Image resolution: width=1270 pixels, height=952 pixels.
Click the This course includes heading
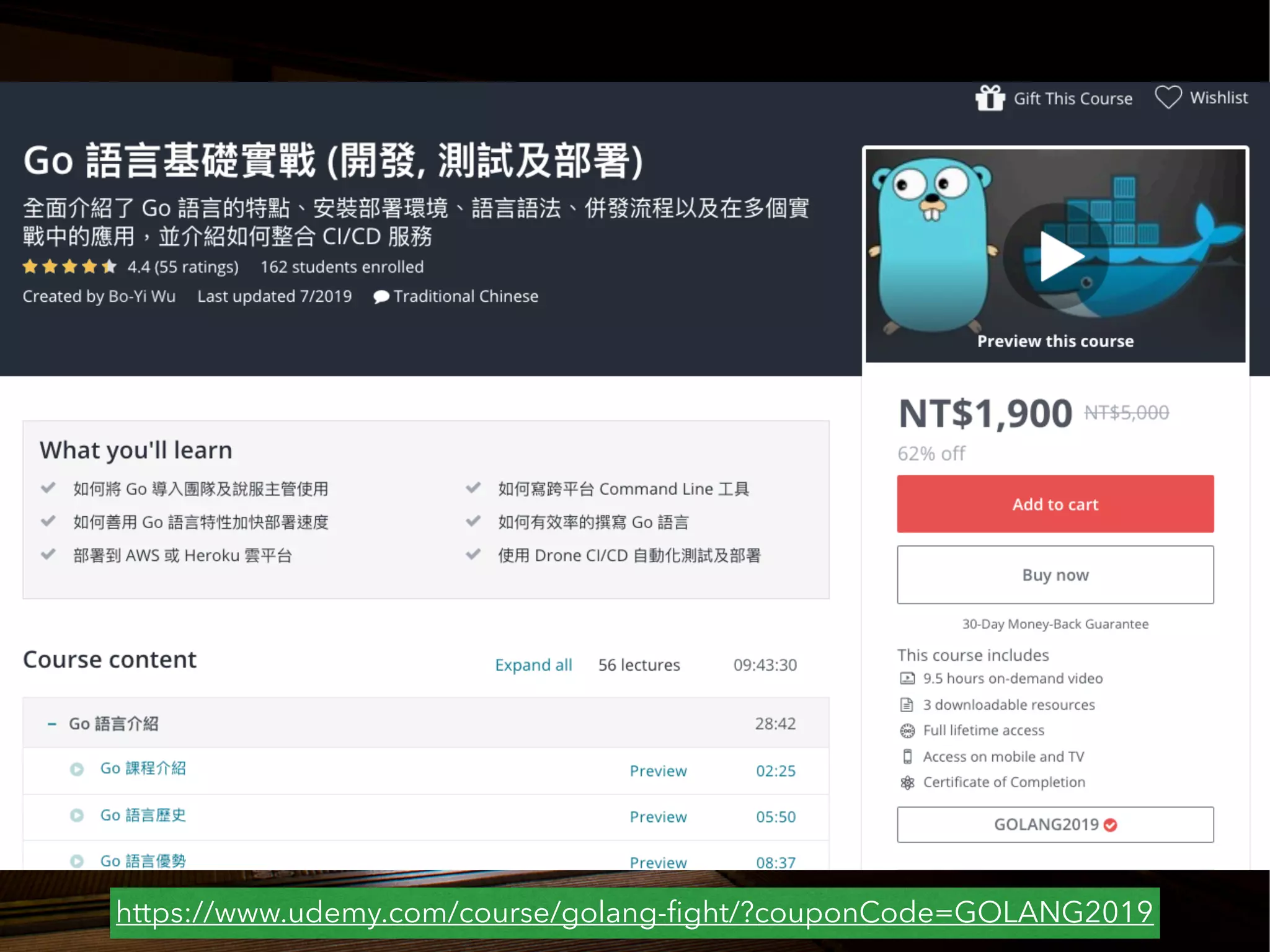tap(973, 655)
